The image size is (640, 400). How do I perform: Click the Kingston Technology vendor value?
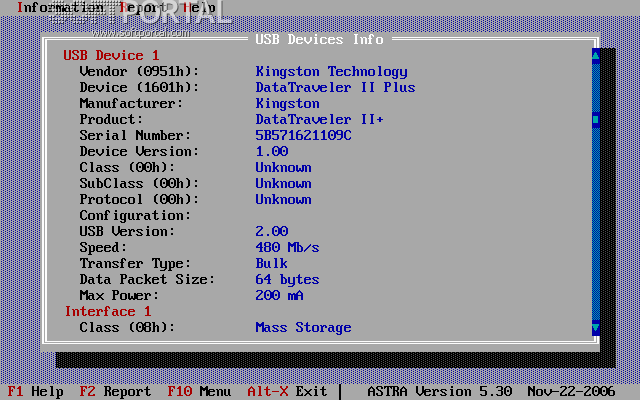(331, 72)
